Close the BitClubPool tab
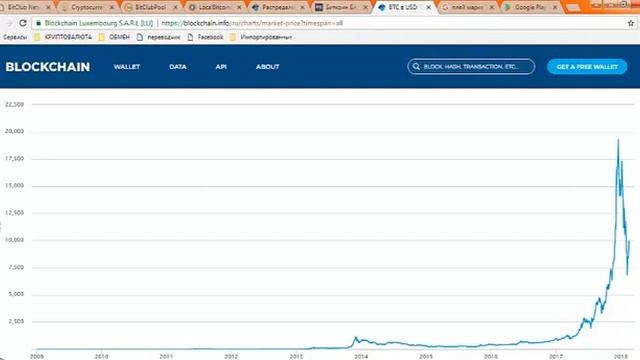This screenshot has width=640, height=360. [176, 7]
